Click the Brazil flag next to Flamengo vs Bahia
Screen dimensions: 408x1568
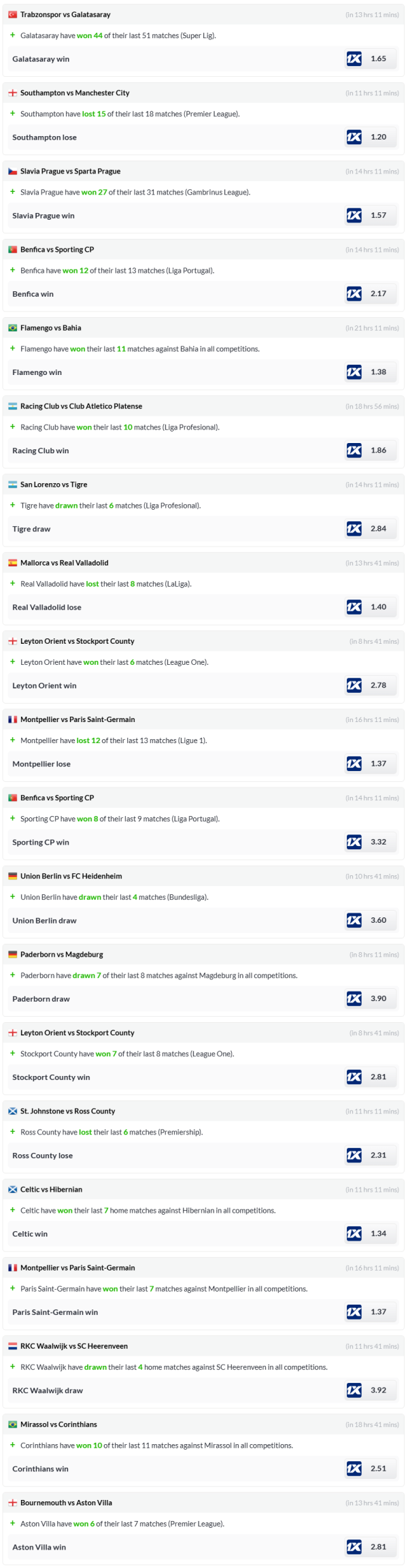[12, 328]
